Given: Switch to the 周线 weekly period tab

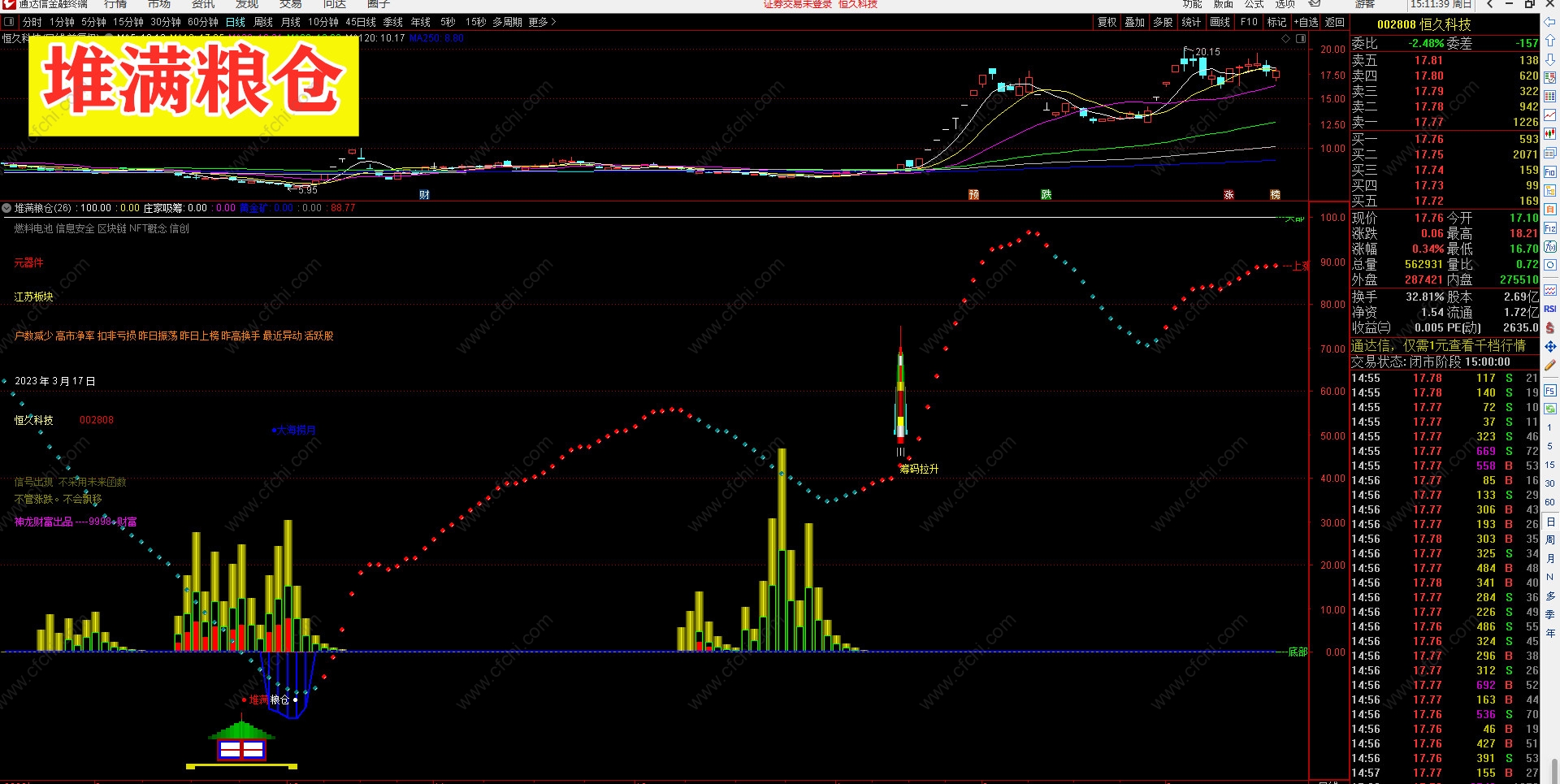Looking at the screenshot, I should pos(263,22).
